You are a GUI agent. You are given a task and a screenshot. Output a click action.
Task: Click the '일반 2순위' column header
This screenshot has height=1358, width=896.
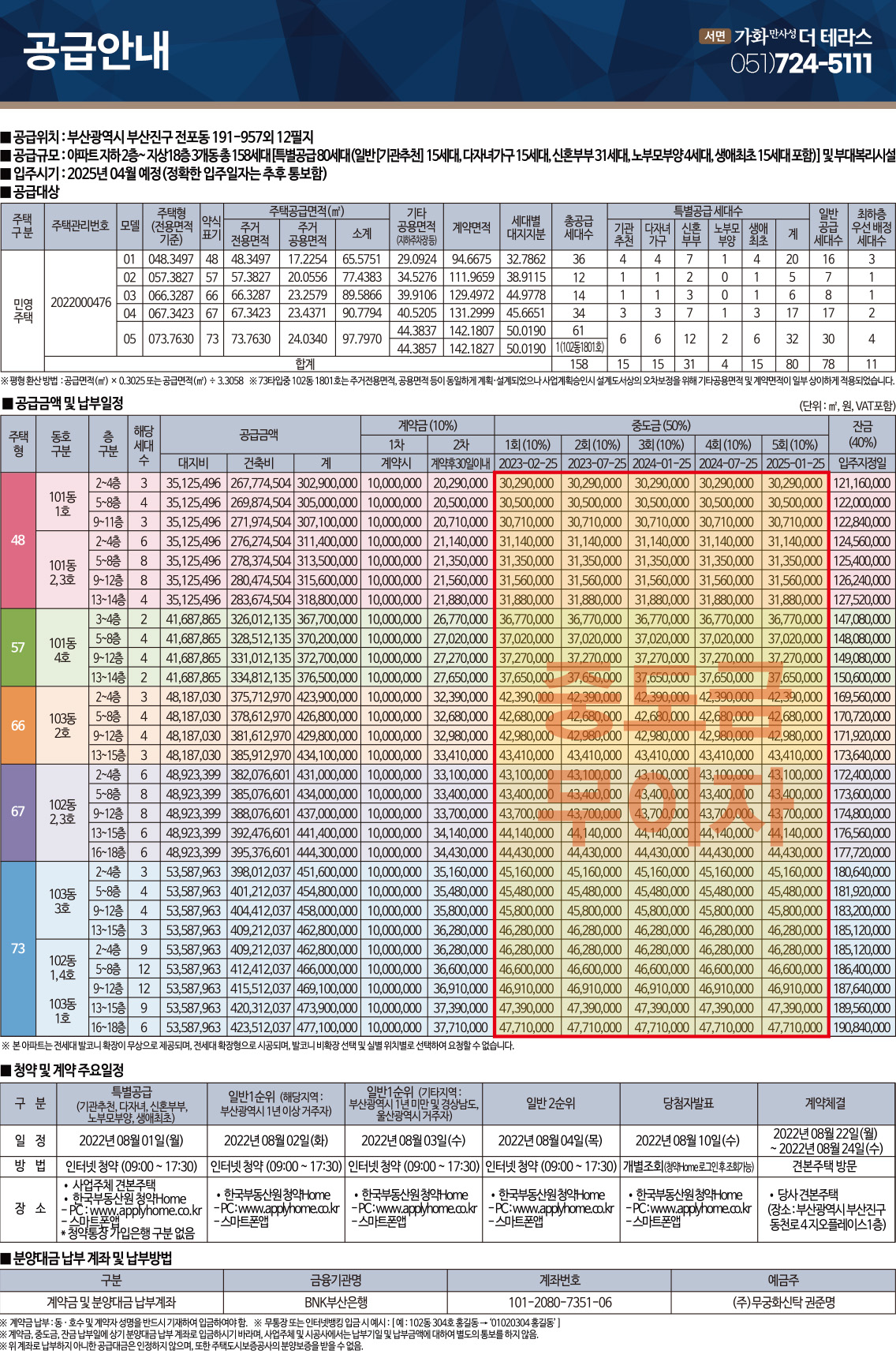[x=551, y=1103]
